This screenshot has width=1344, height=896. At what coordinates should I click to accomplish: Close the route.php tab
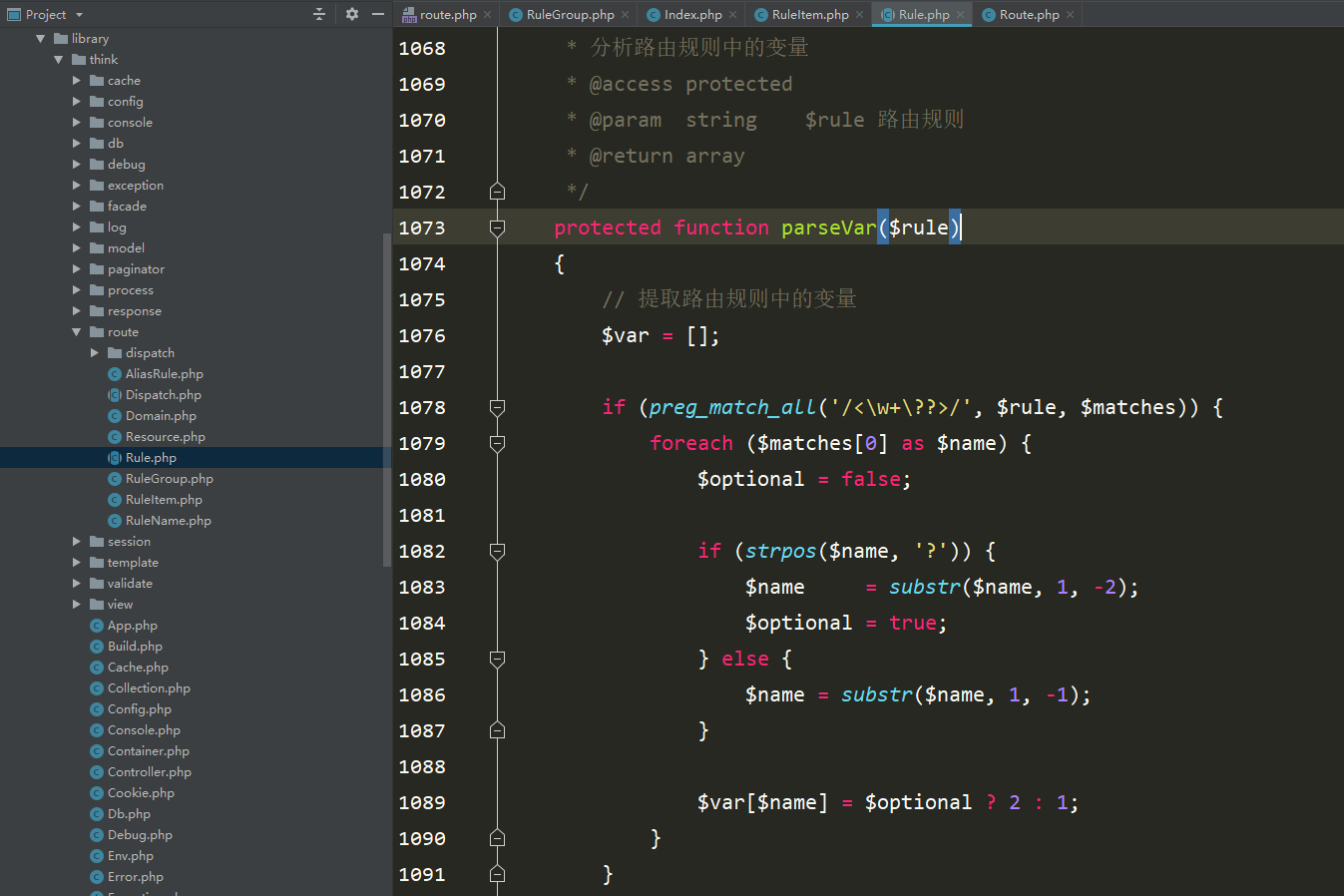tap(488, 15)
